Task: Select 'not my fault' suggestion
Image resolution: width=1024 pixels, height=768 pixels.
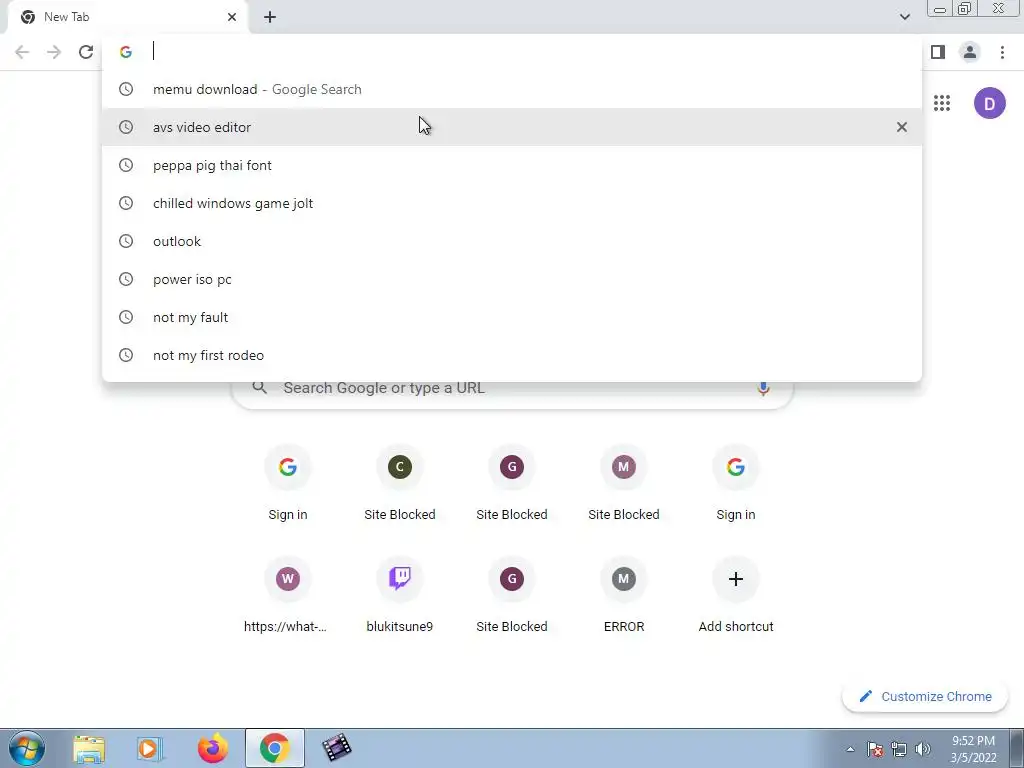Action: (511, 317)
